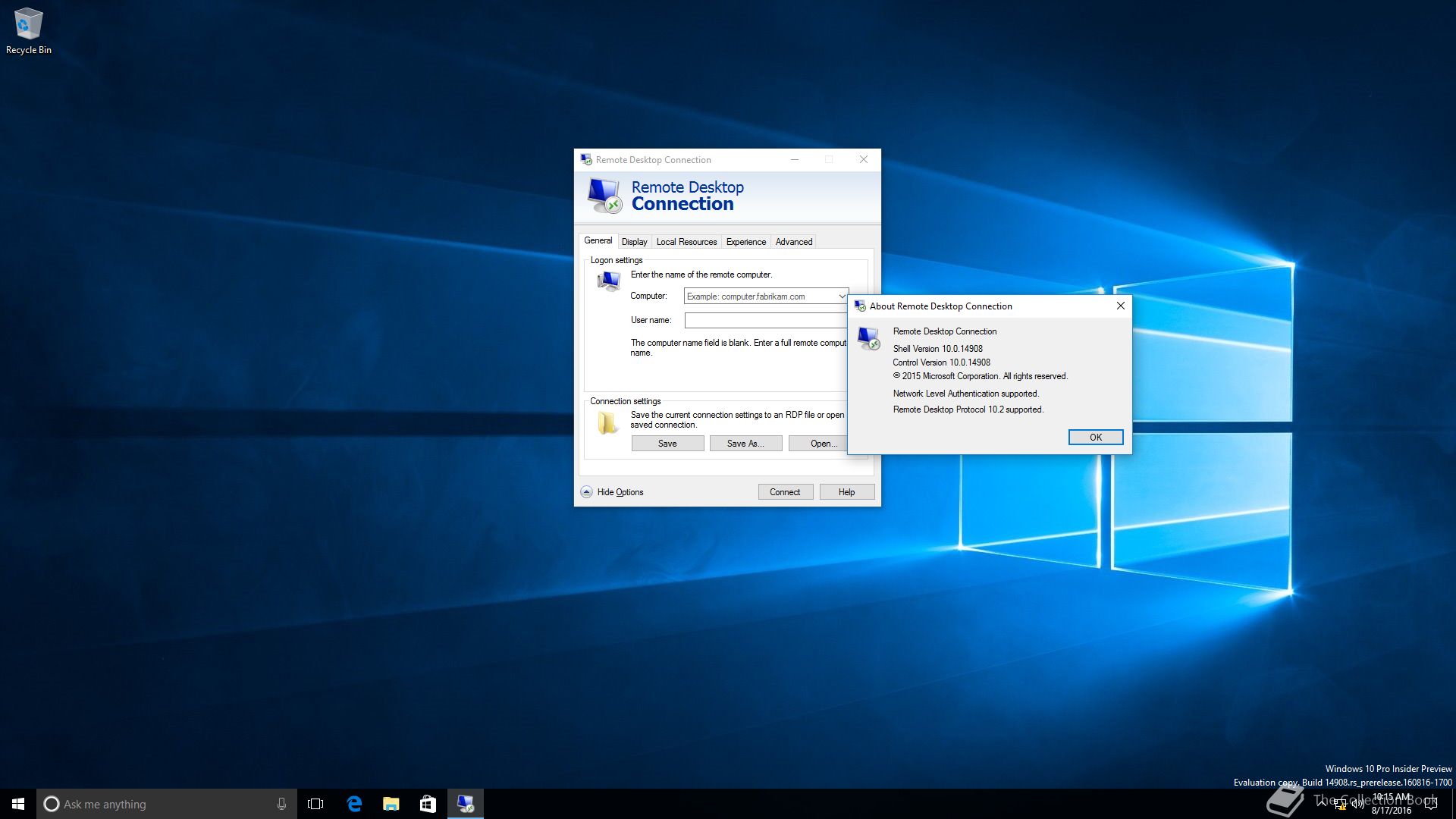Open the Windows Start menu
Viewport: 1456px width, 819px height.
tap(18, 804)
